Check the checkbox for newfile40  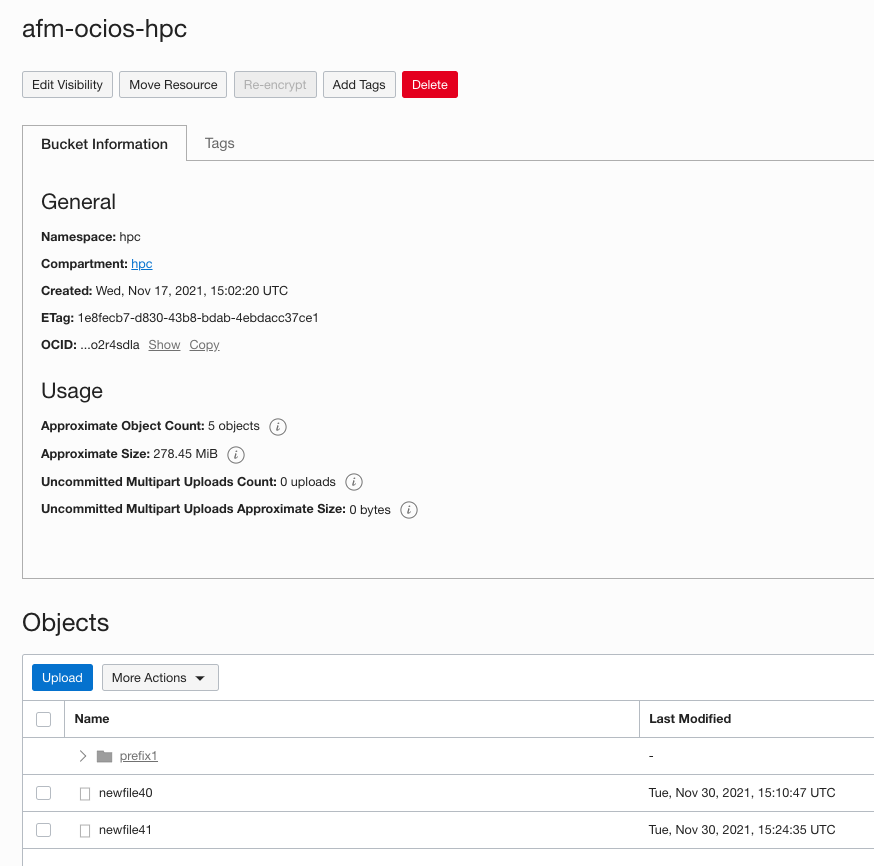click(x=43, y=792)
